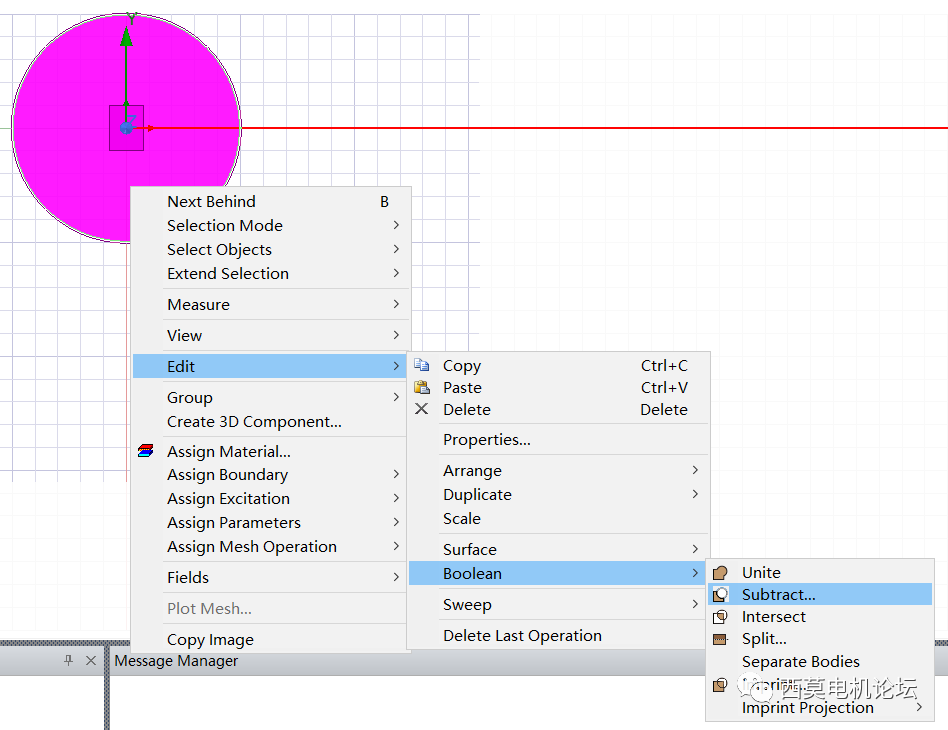
Task: Choose Scale from Edit submenu
Action: [x=559, y=519]
